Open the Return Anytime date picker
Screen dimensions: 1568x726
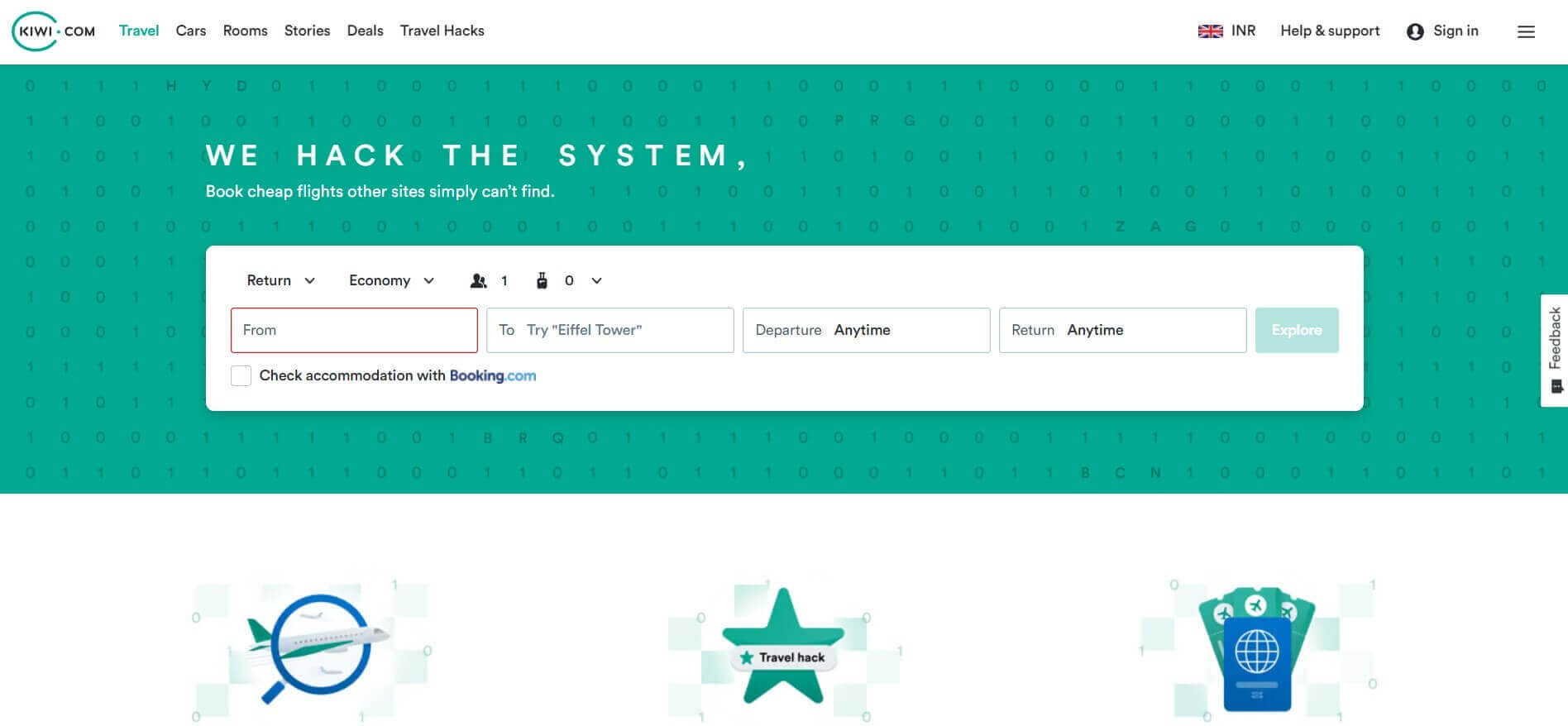tap(1122, 331)
